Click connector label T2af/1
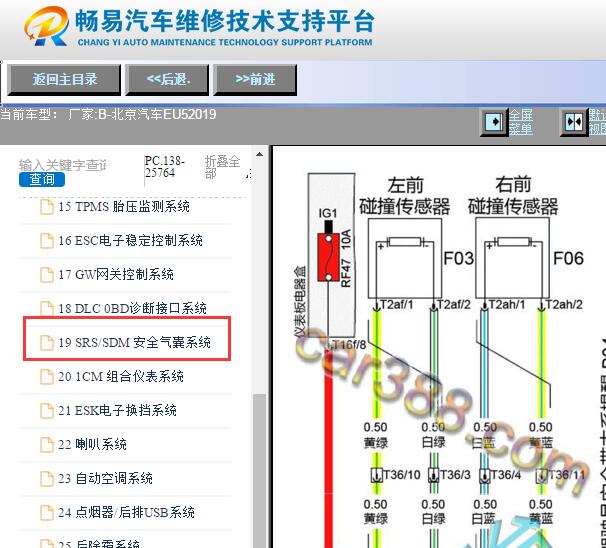Image resolution: width=606 pixels, height=548 pixels. (397, 305)
